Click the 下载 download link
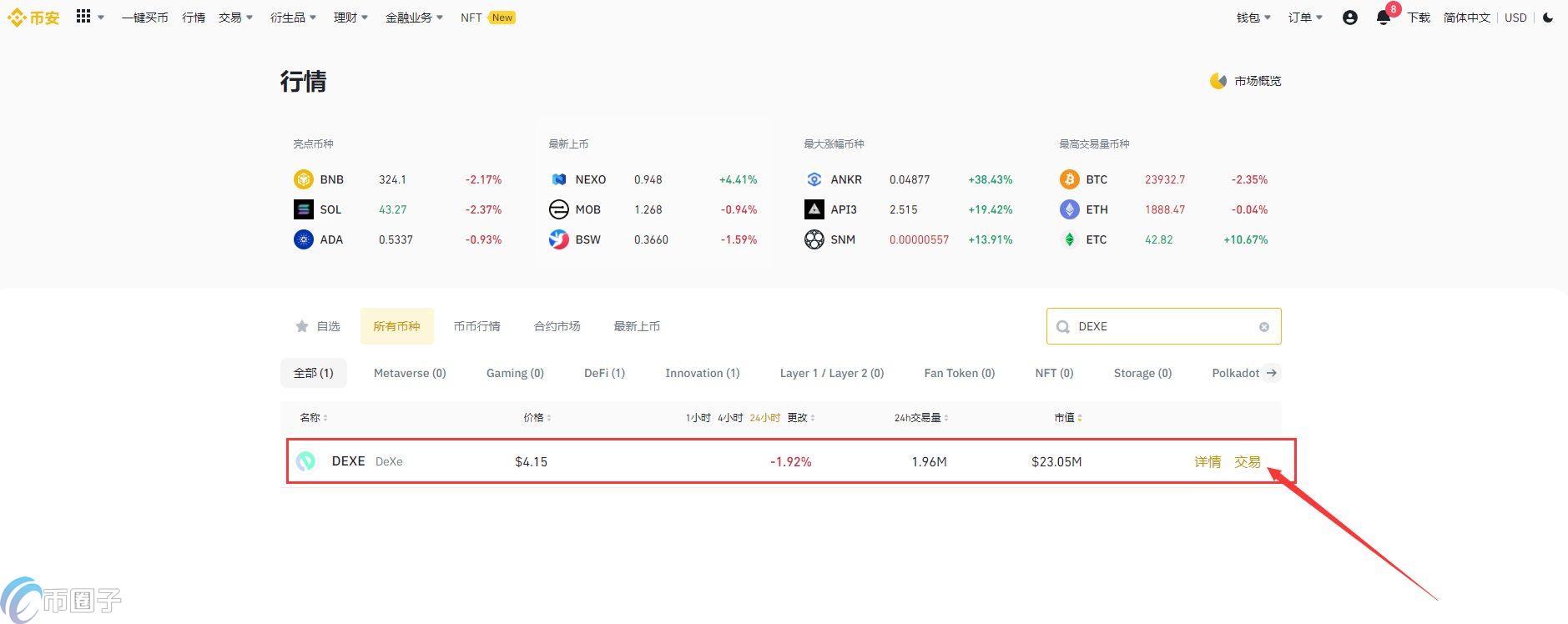The width and height of the screenshot is (1568, 624). pyautogui.click(x=1419, y=18)
